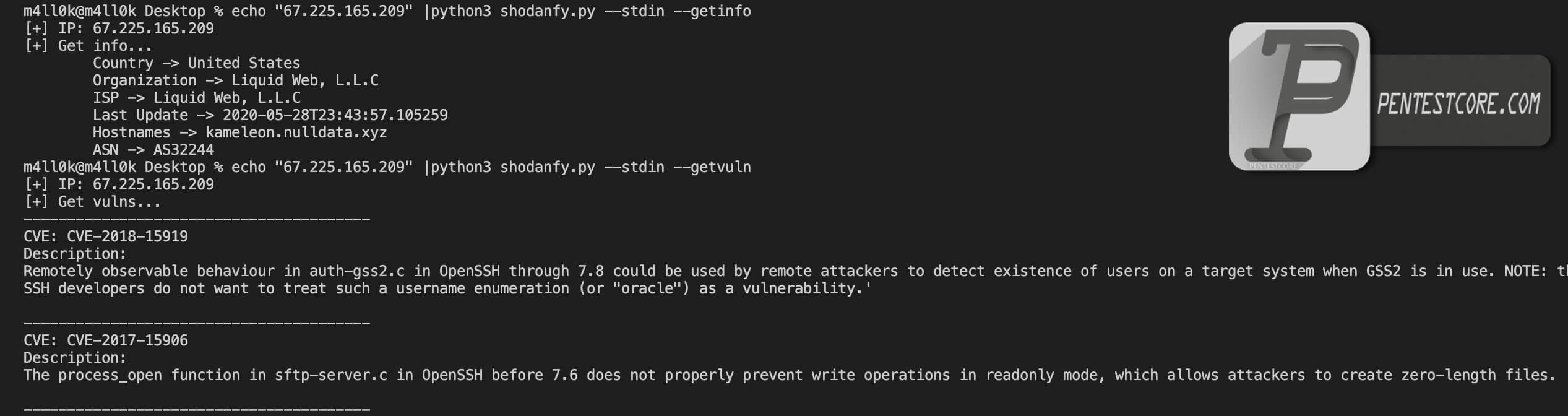Click the ISP Liquid Web line
Screen dimensions: 1568x416
click(197, 98)
